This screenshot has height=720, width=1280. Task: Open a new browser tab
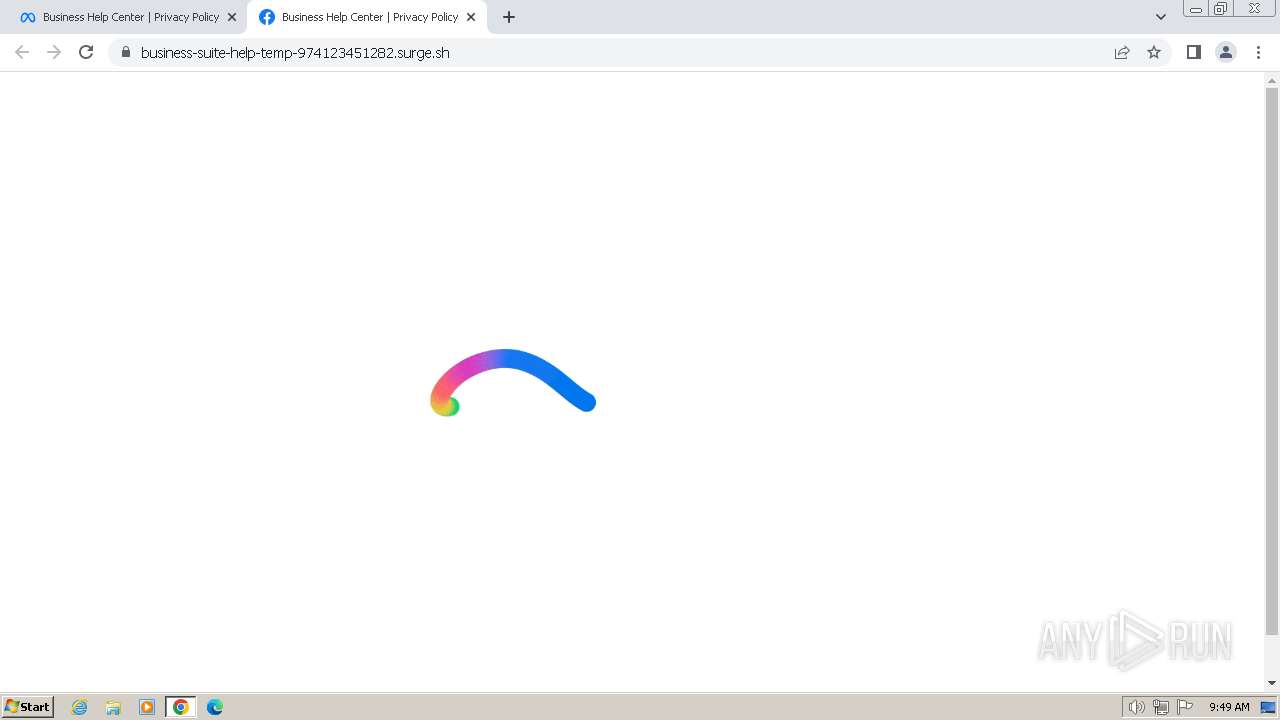click(x=509, y=17)
